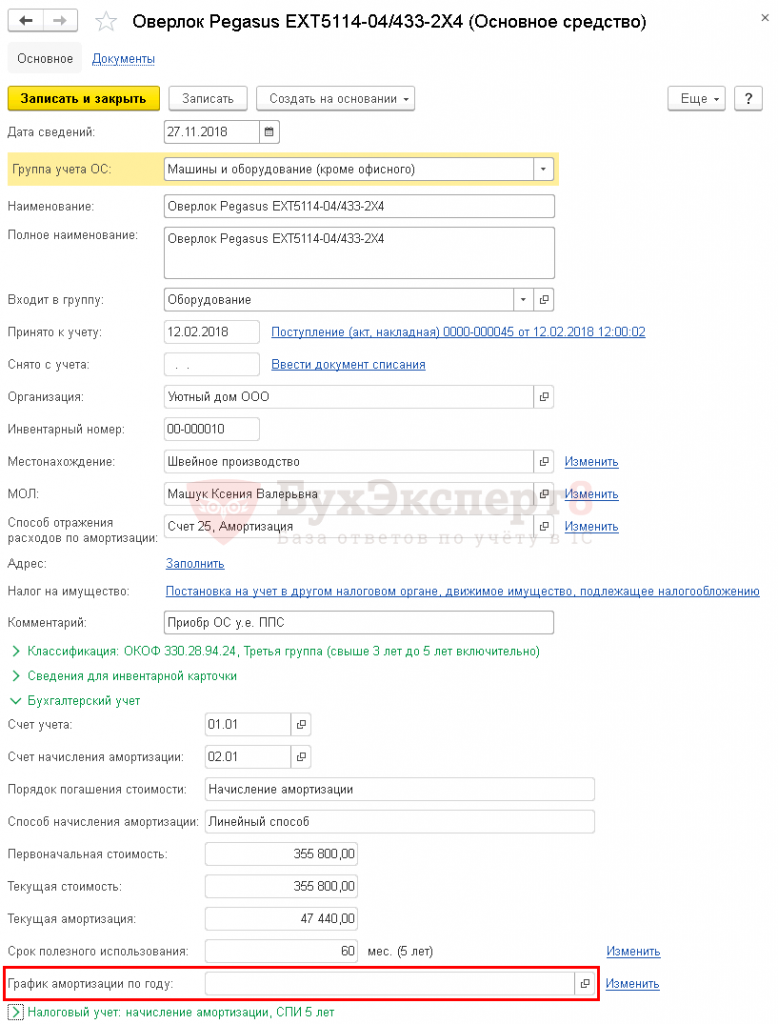Click the empty График амортизации по году field

click(390, 984)
